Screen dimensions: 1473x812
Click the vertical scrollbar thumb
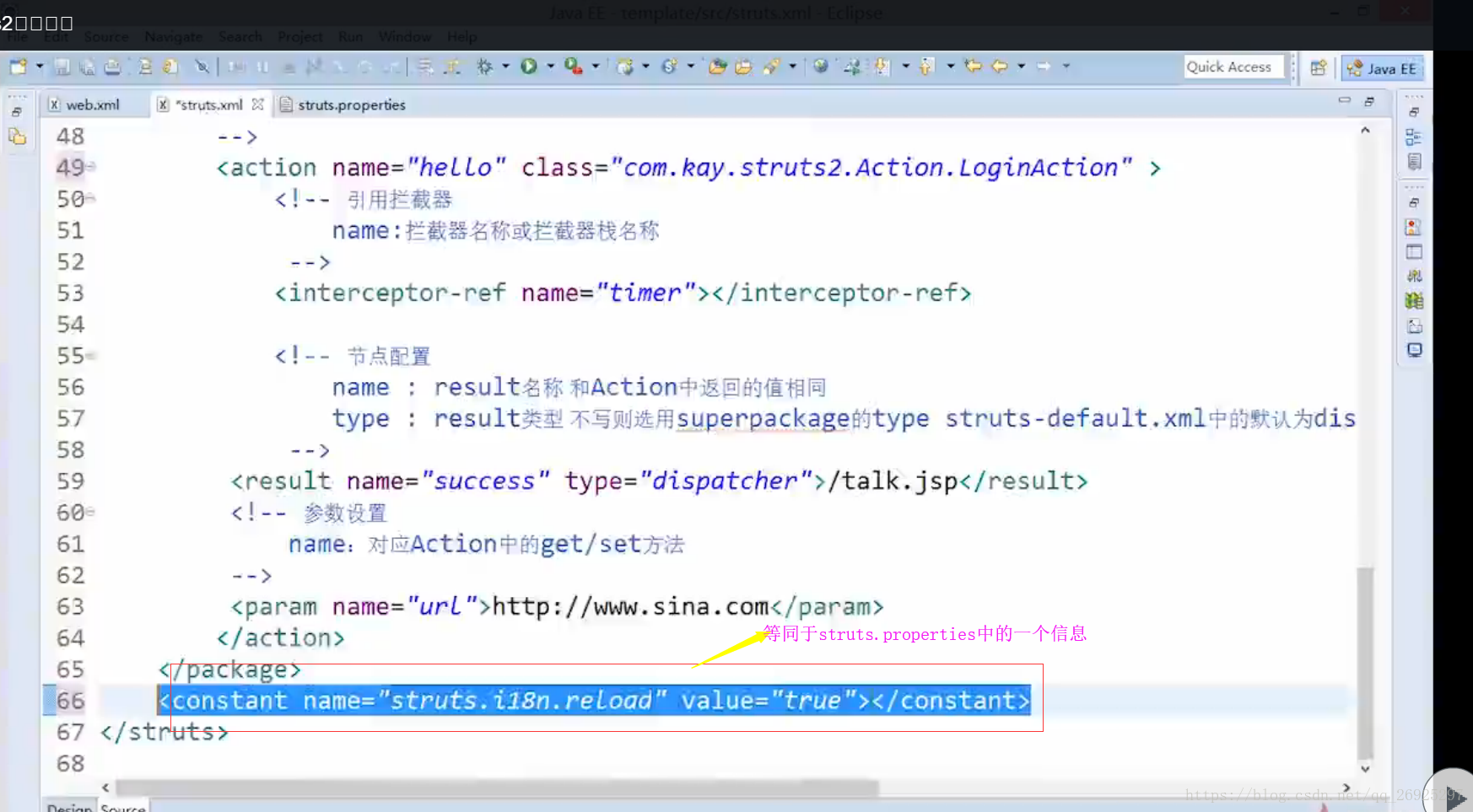[x=1365, y=662]
